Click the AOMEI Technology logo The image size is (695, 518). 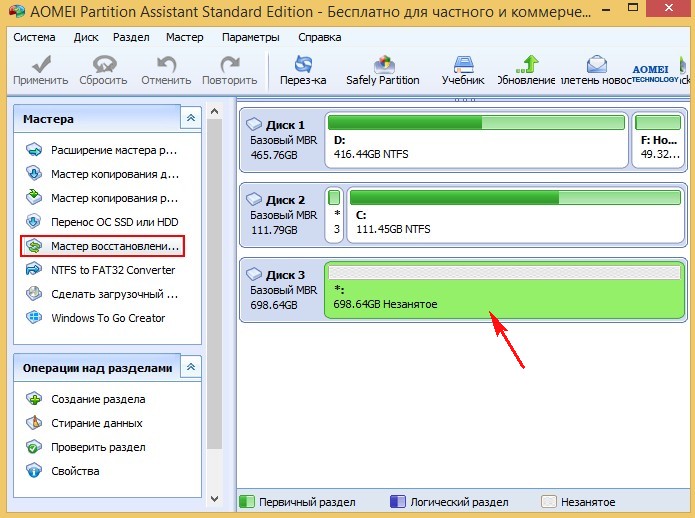tap(653, 74)
